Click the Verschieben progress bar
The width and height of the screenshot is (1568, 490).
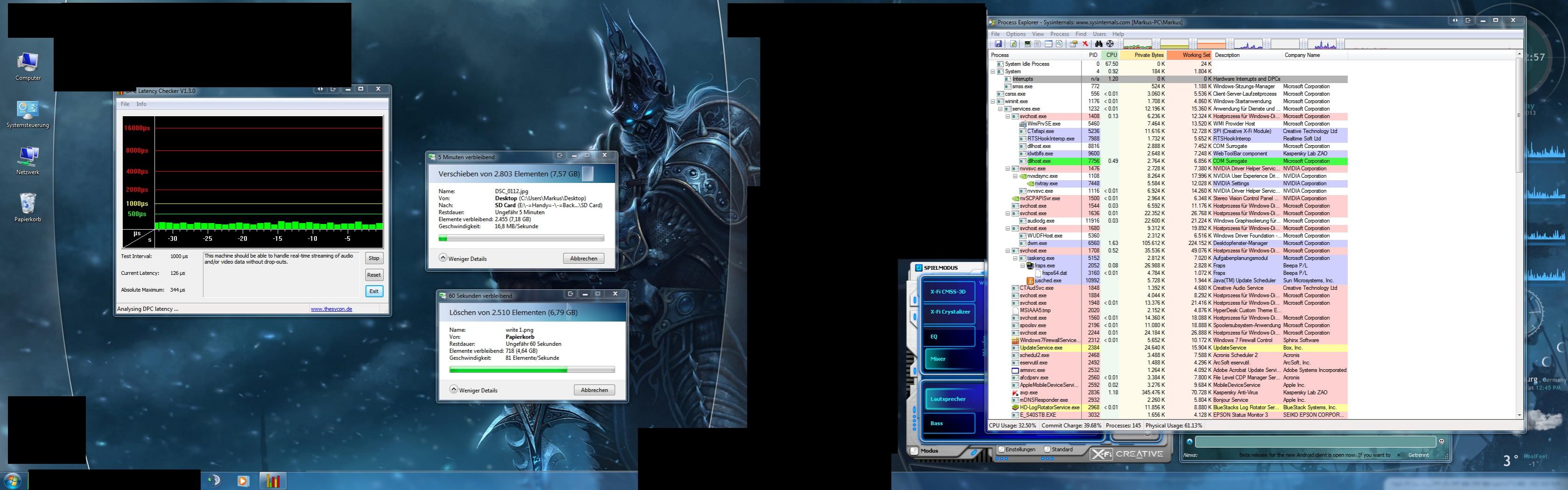tap(521, 238)
